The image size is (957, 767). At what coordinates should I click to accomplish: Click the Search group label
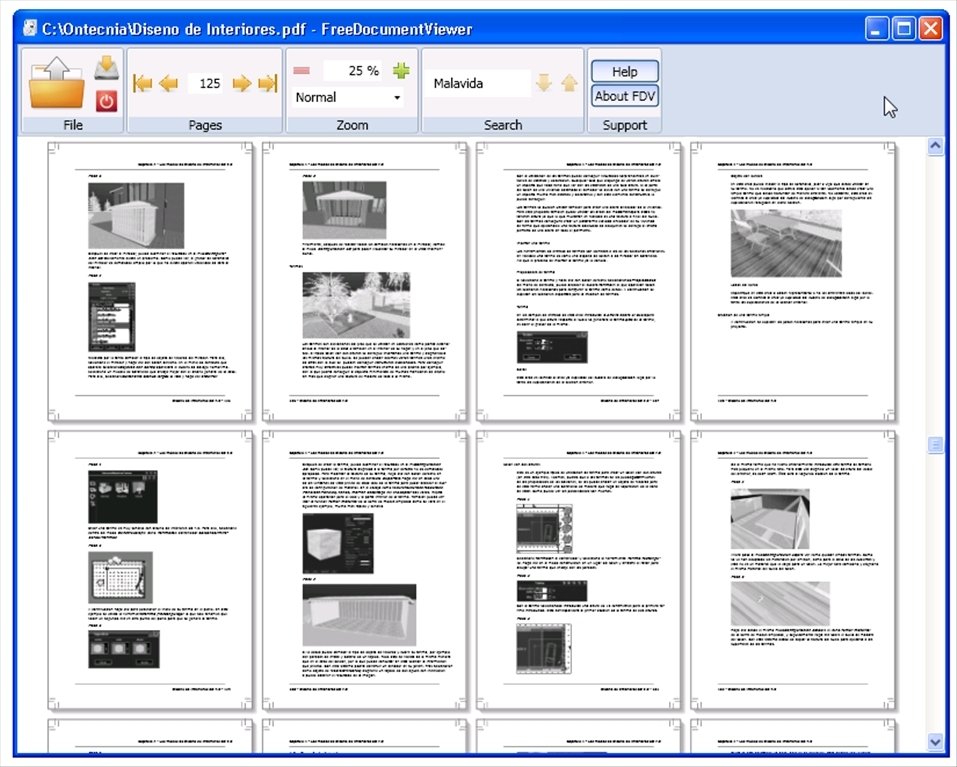tap(503, 125)
